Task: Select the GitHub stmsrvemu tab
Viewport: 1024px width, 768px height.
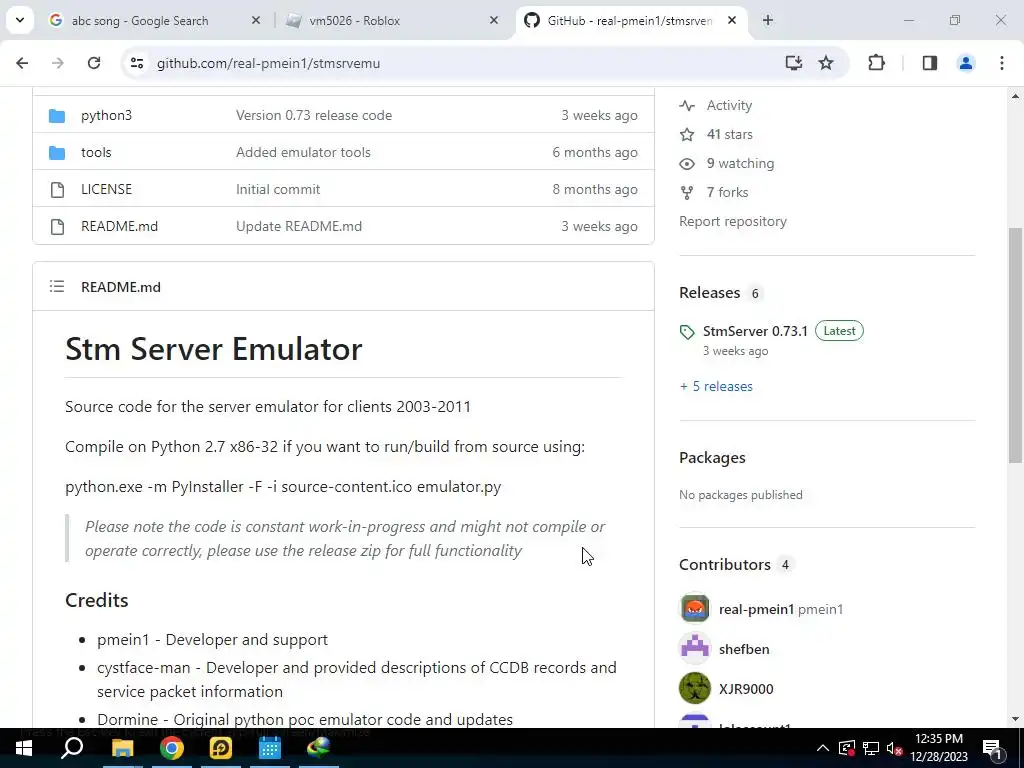Action: 630,21
